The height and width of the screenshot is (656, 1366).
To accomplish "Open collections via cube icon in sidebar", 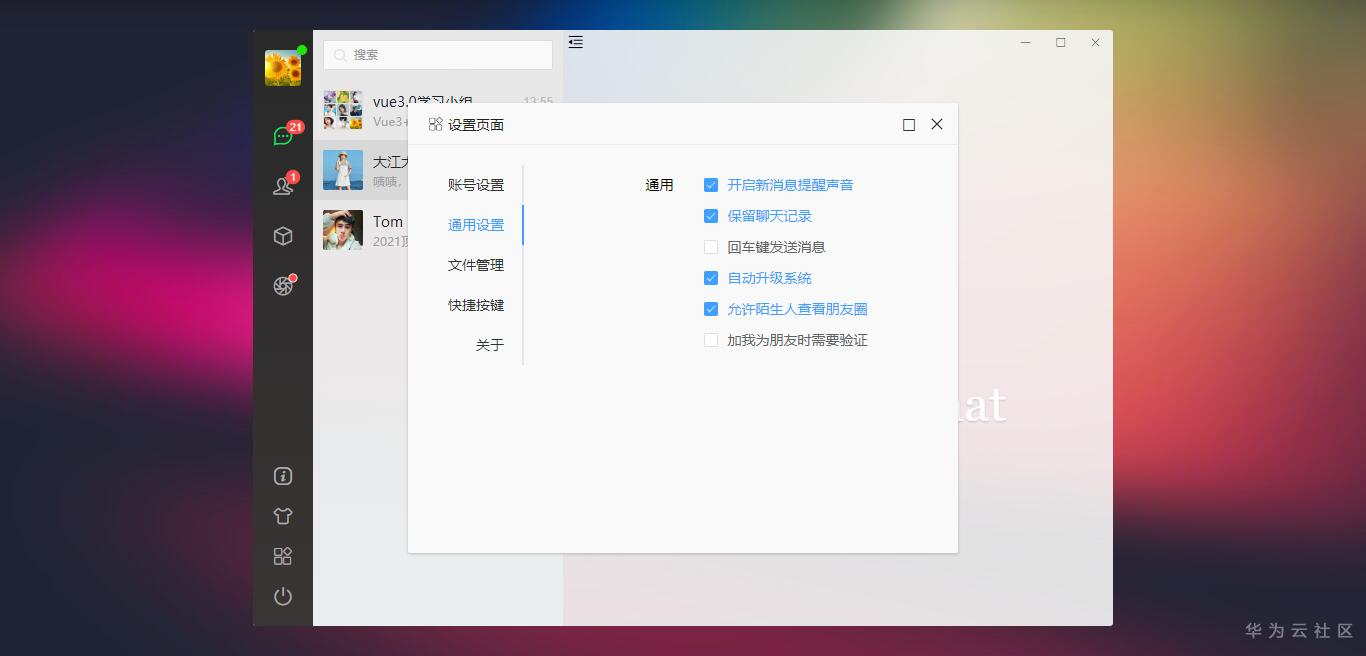I will (283, 235).
